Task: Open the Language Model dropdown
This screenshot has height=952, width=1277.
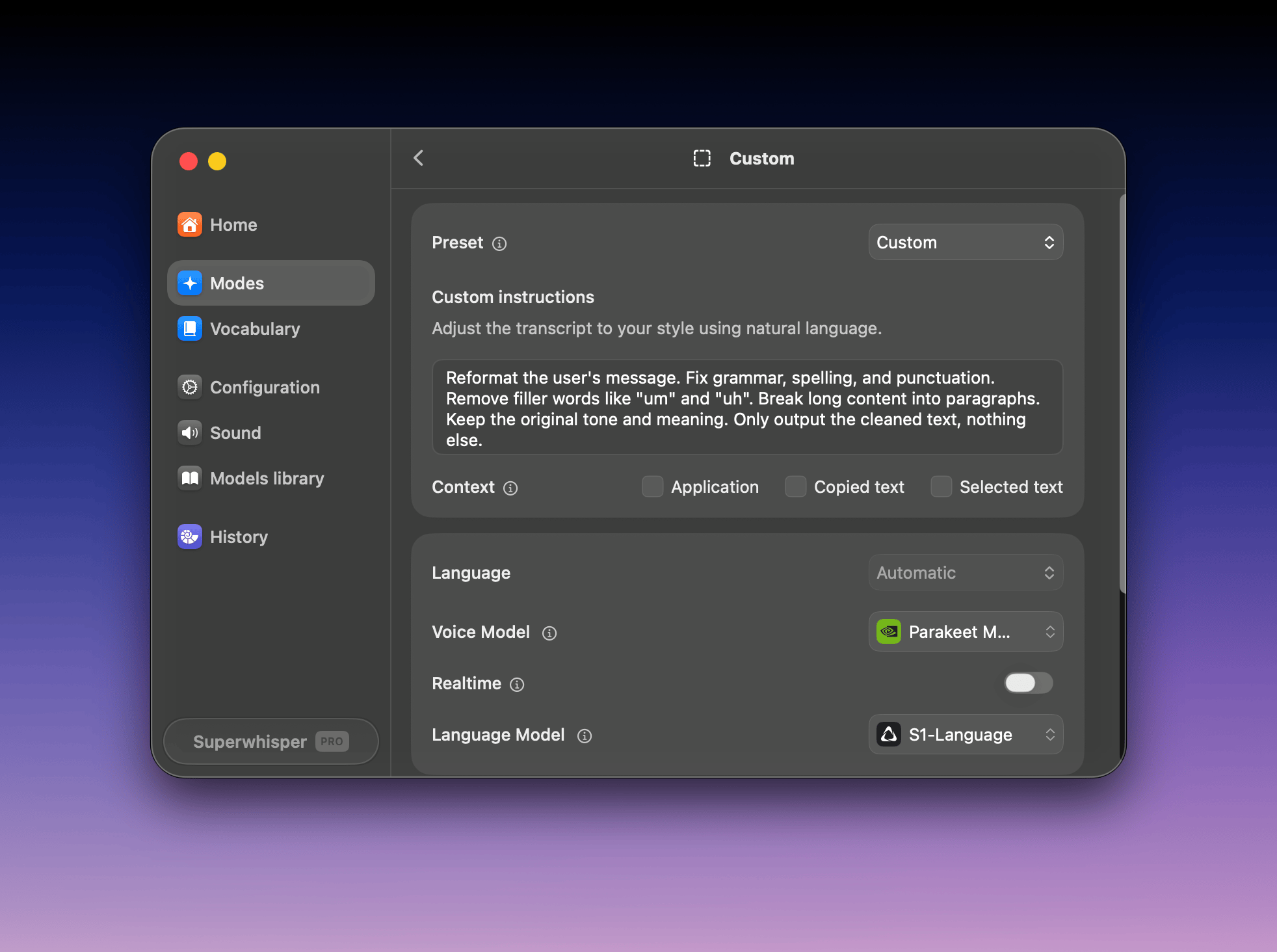Action: tap(966, 735)
